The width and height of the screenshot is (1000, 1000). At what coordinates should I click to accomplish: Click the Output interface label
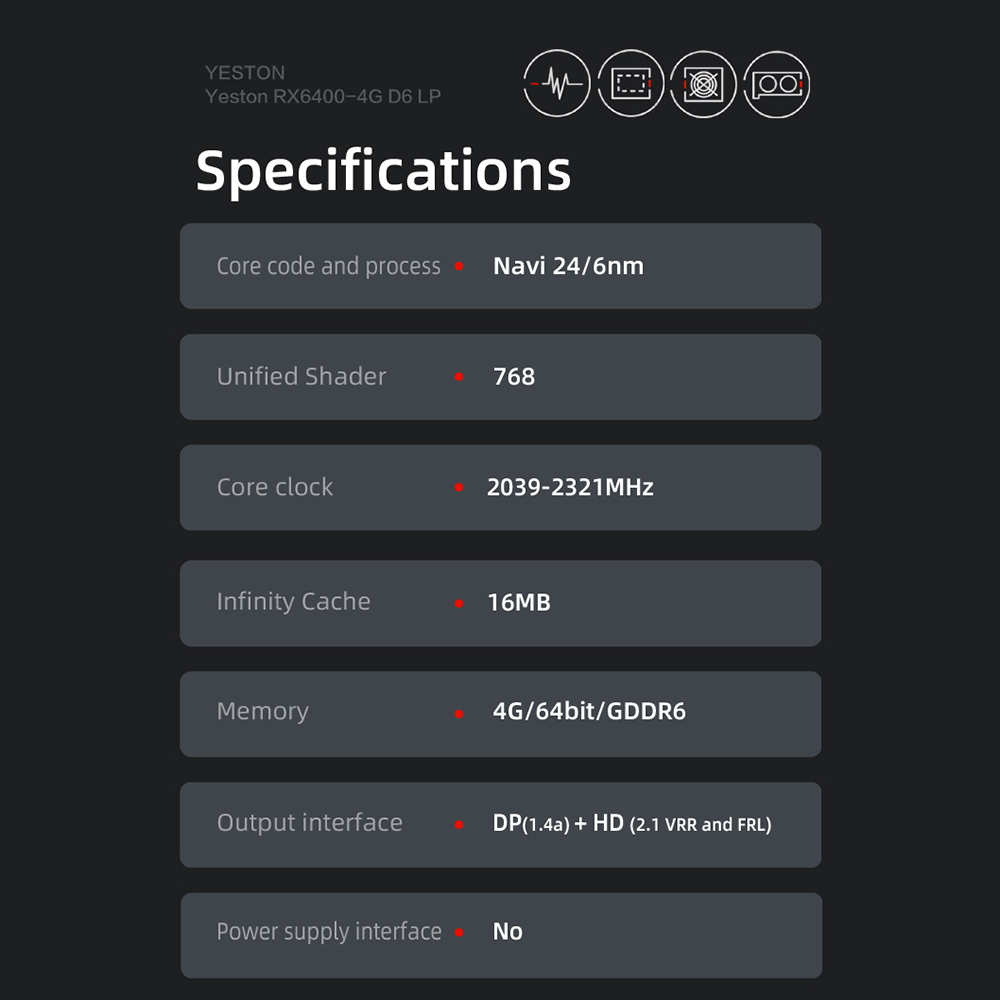point(310,823)
